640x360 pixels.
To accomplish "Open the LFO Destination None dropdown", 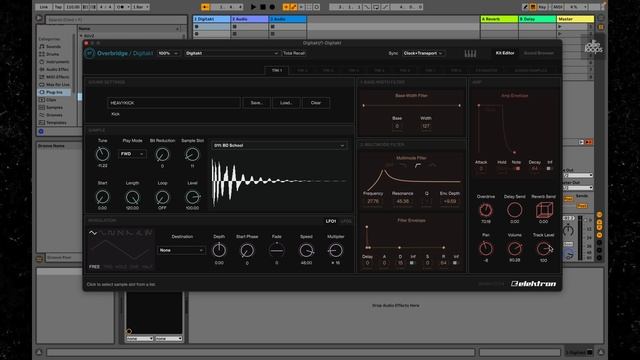I will (181, 250).
